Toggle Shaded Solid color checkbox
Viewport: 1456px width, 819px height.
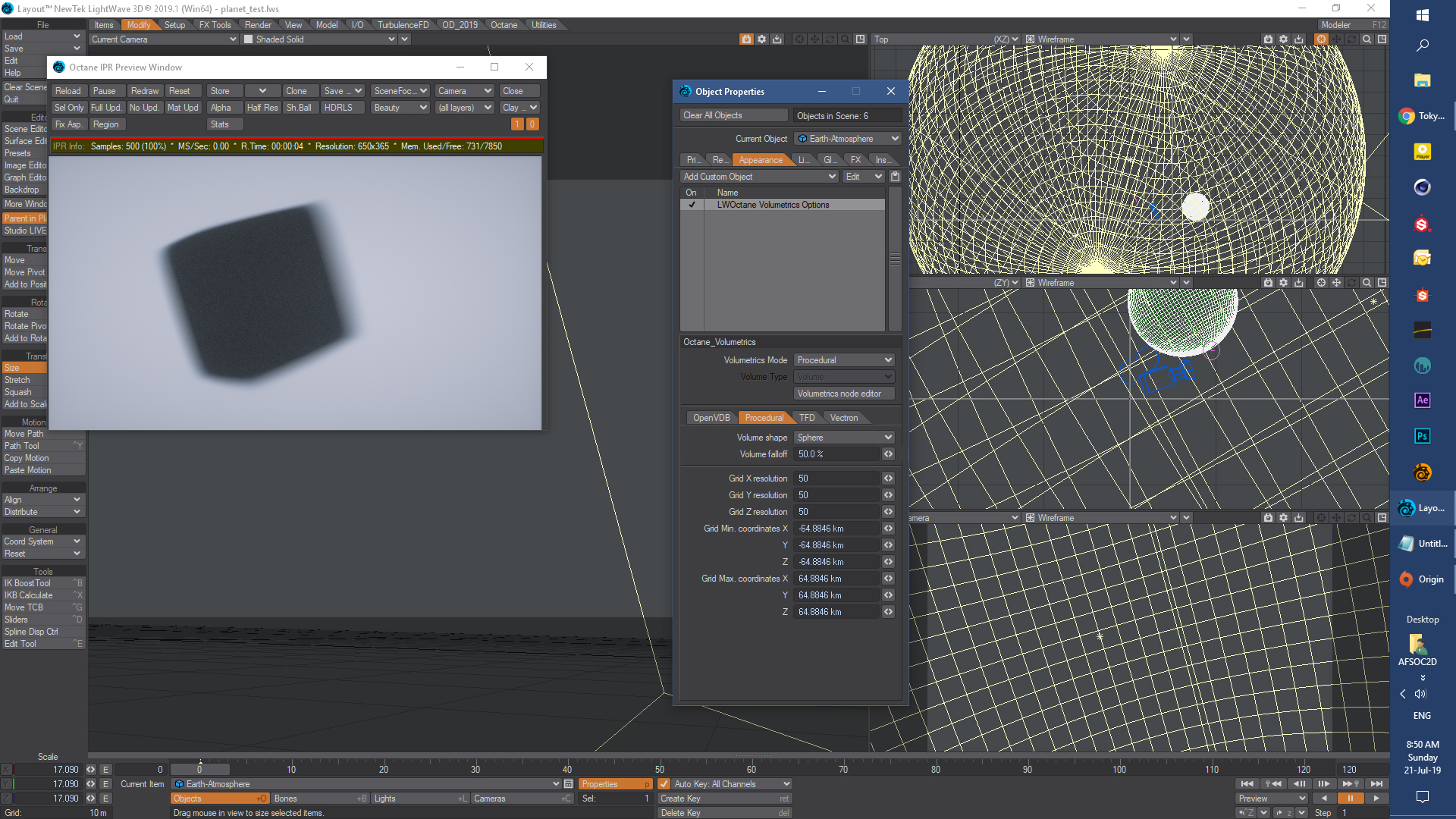pyautogui.click(x=248, y=39)
